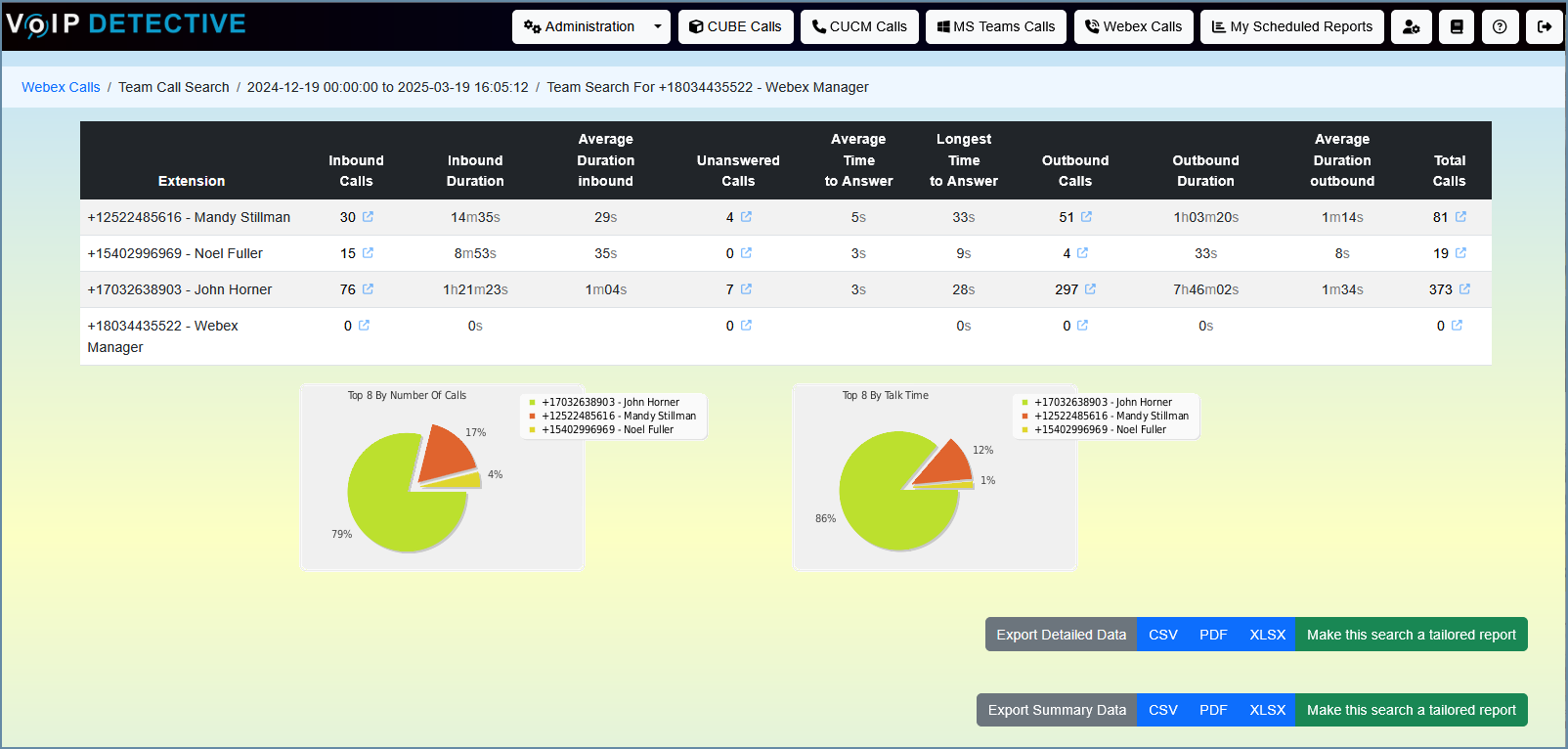Image resolution: width=1568 pixels, height=749 pixels.
Task: Open Webex Manager inbound calls link icon
Action: [364, 326]
